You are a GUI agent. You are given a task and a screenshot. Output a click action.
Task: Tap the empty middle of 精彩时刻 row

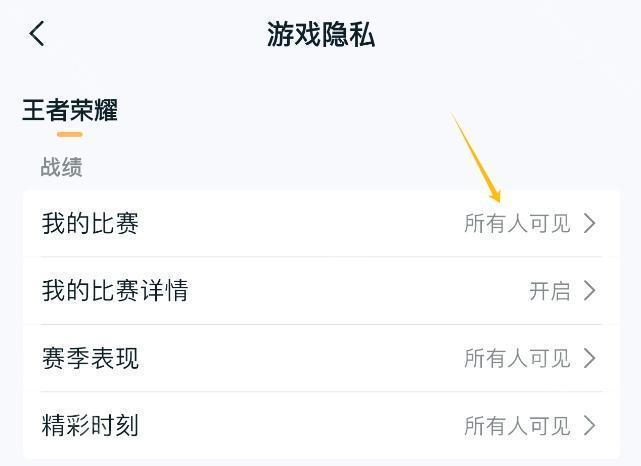(x=300, y=426)
